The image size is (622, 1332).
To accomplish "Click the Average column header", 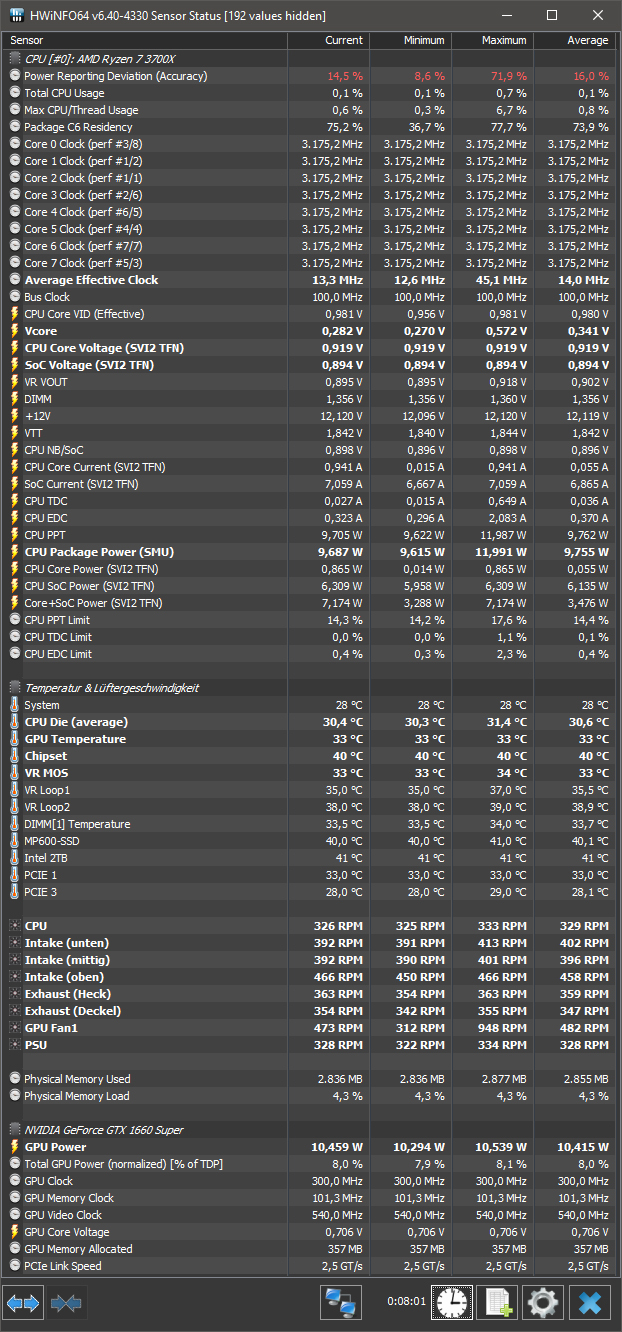I will pos(574,40).
